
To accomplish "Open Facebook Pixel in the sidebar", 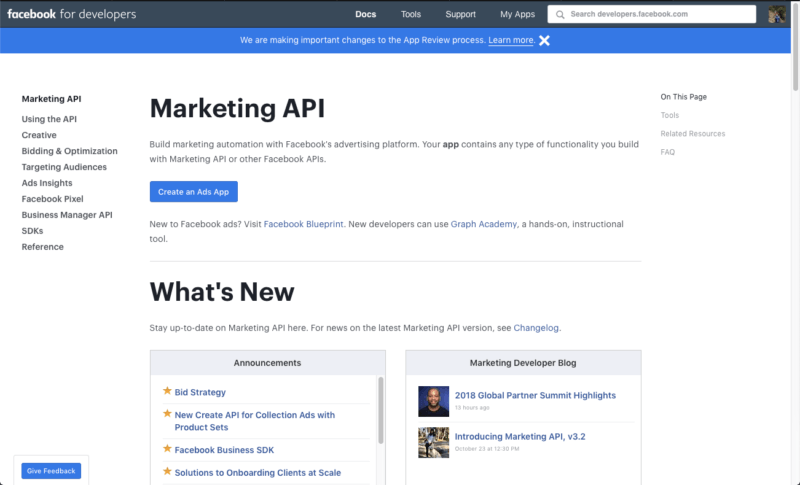I will click(54, 199).
